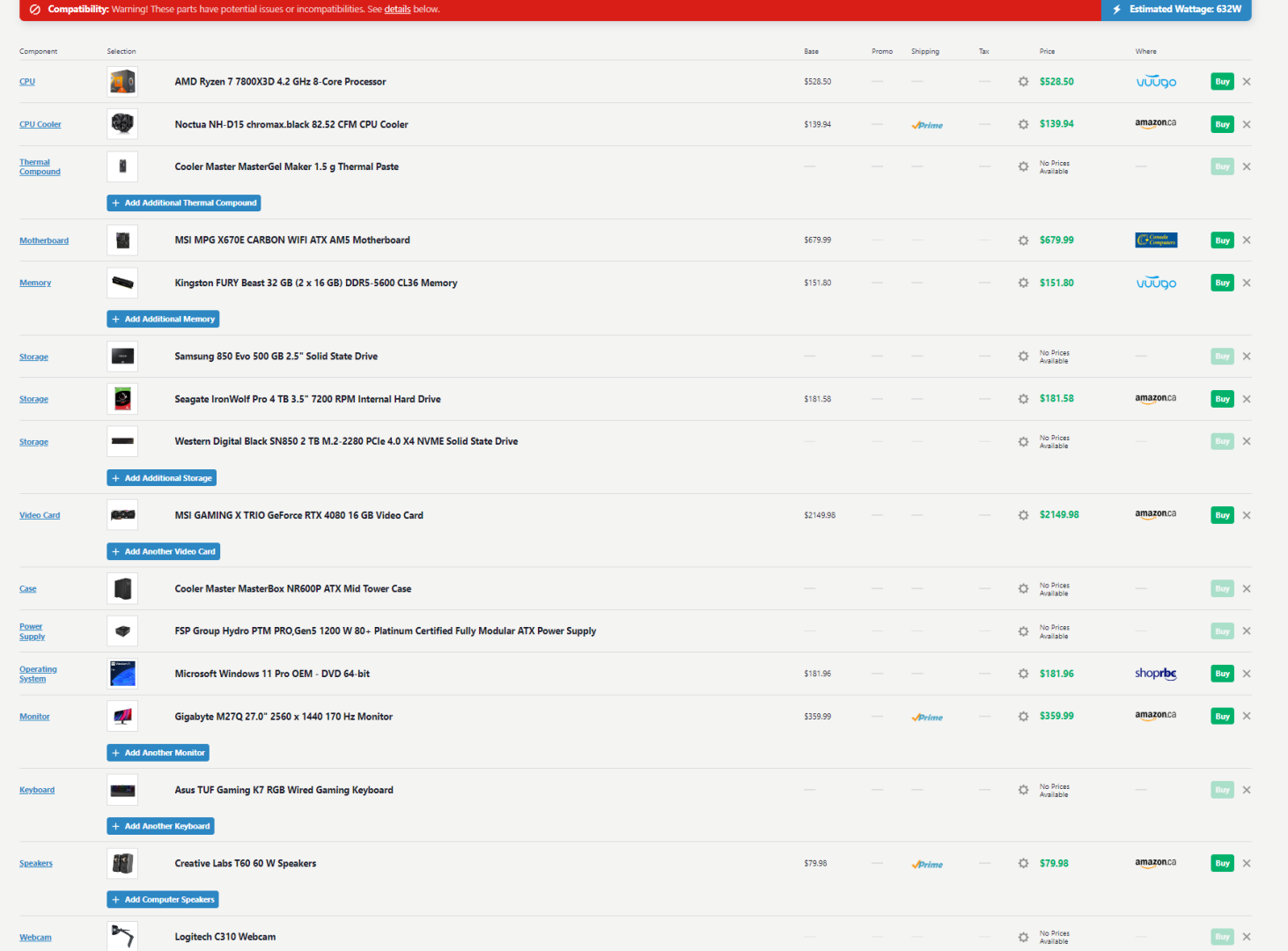Open gear options for Windows 11 Pro OEM
Viewport: 1288px width, 951px height.
click(1023, 674)
